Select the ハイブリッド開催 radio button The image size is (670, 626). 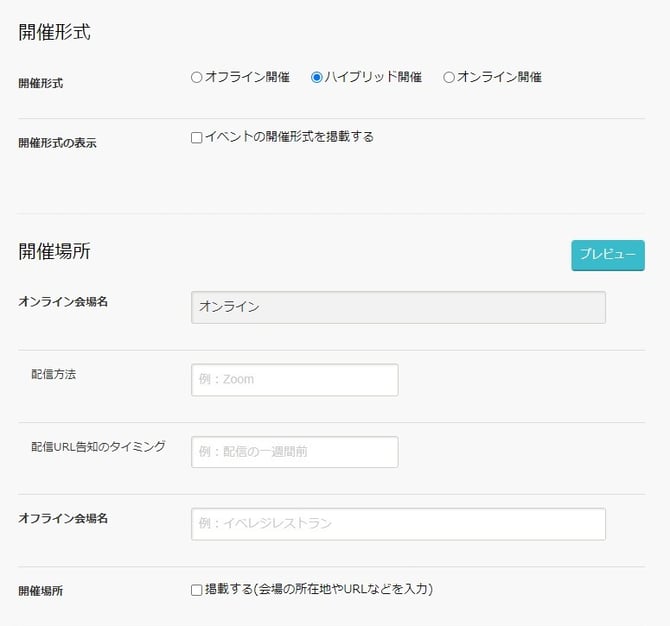[317, 77]
